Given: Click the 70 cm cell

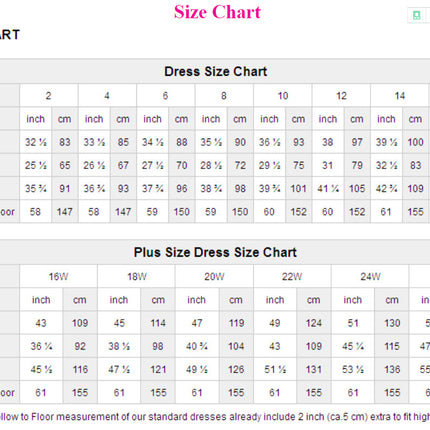Looking at the screenshot, I should pos(182,165).
